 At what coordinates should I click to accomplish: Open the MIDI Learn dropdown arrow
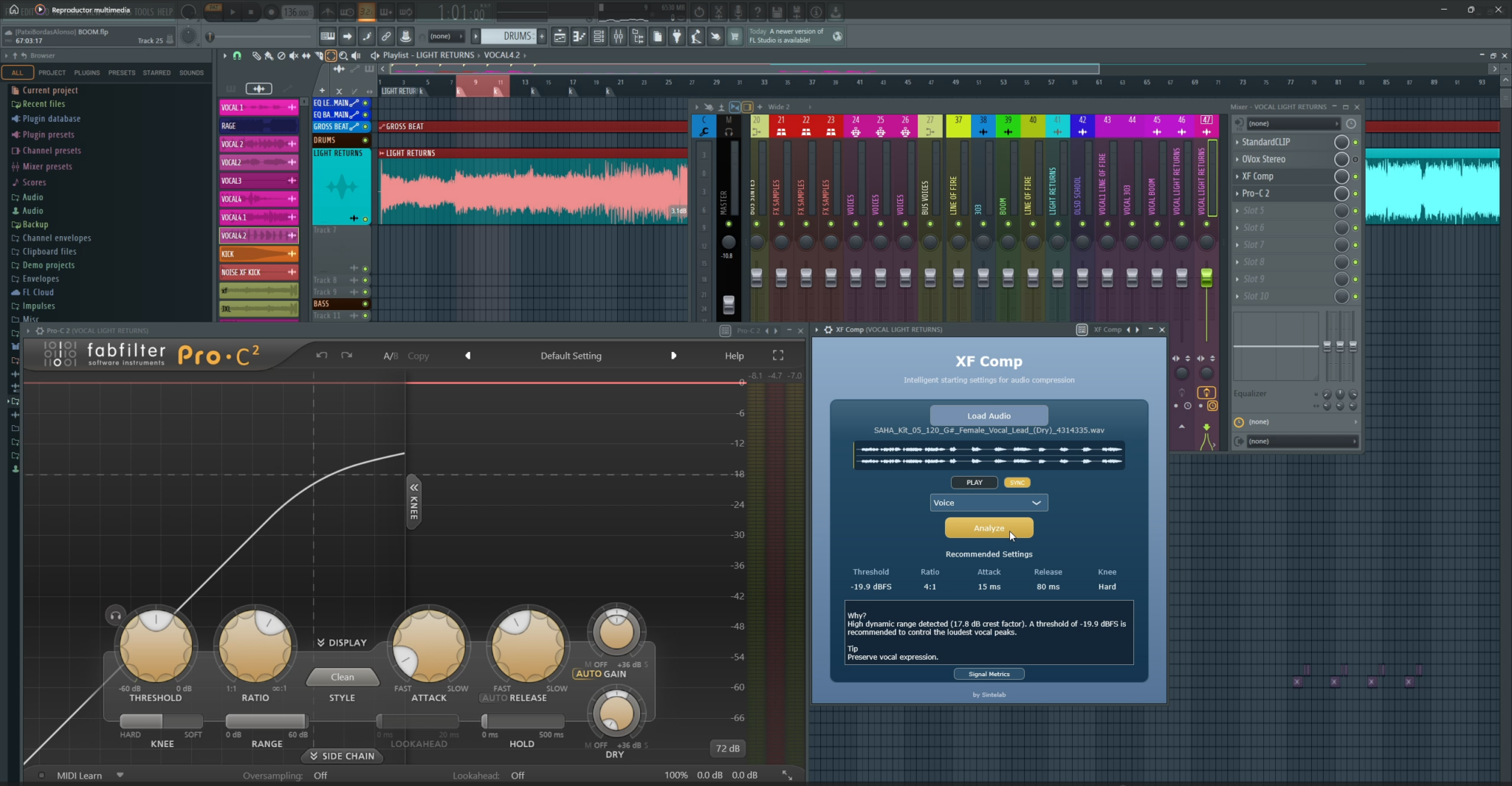point(120,775)
